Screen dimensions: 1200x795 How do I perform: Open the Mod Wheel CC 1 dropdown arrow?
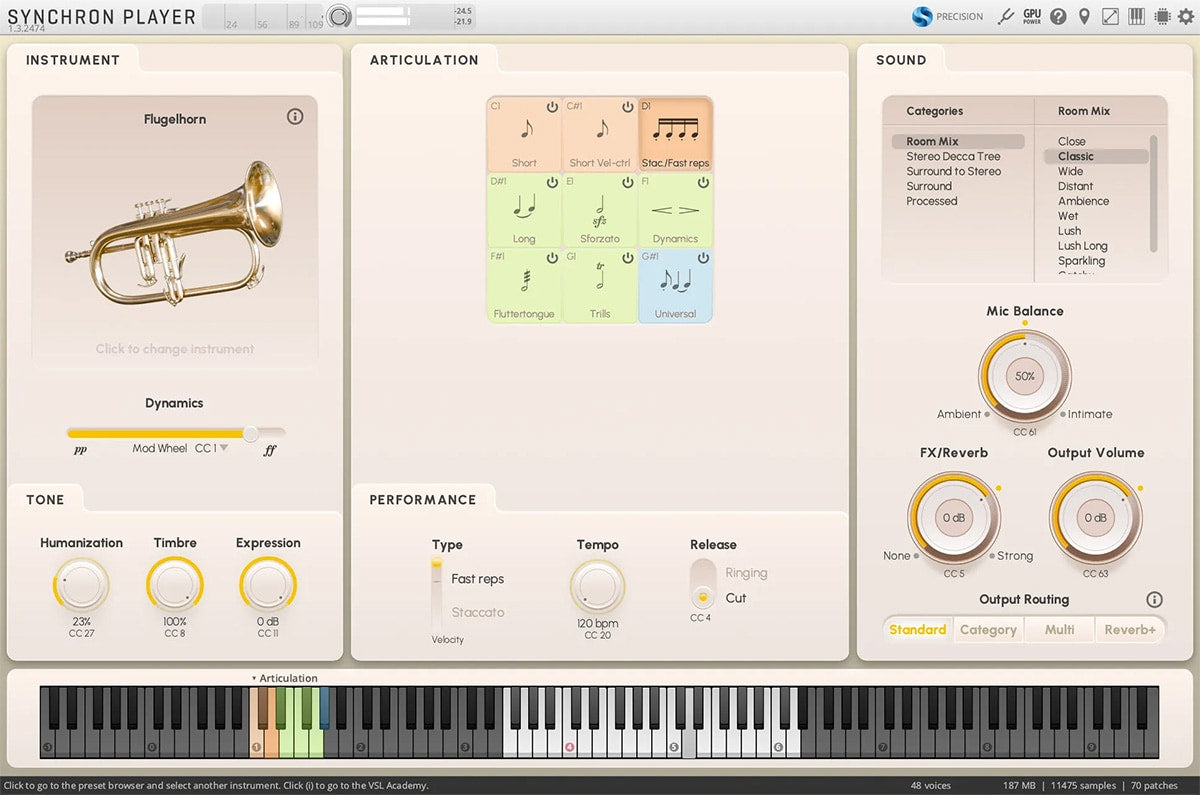(224, 449)
